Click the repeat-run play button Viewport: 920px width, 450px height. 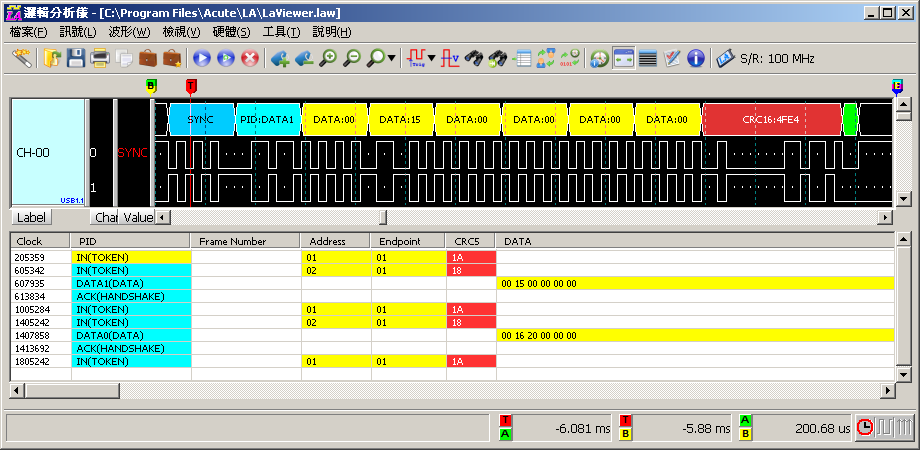[226, 58]
